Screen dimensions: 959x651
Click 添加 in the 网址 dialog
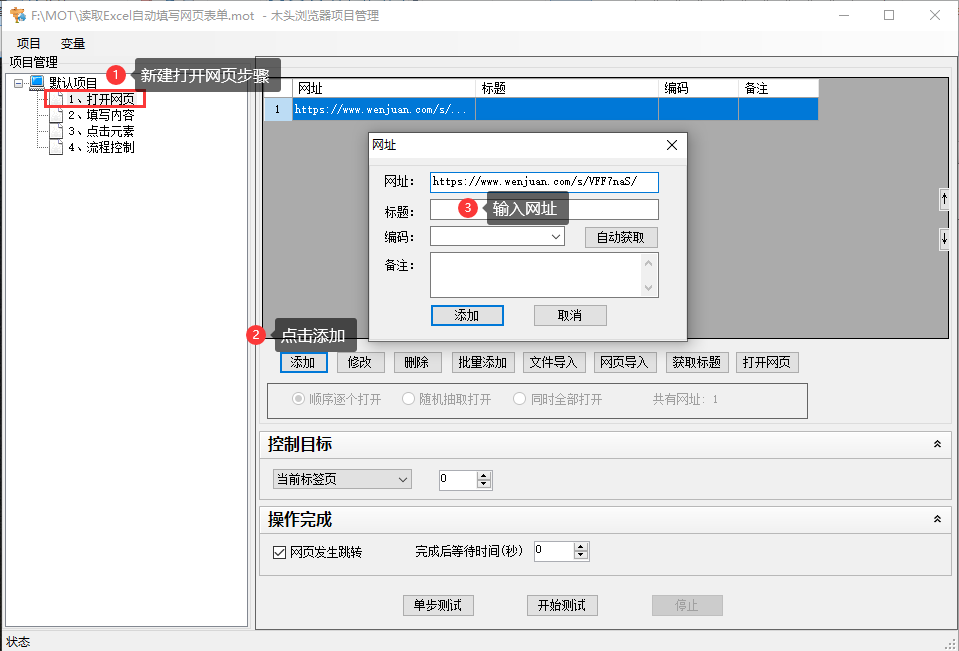pyautogui.click(x=467, y=314)
